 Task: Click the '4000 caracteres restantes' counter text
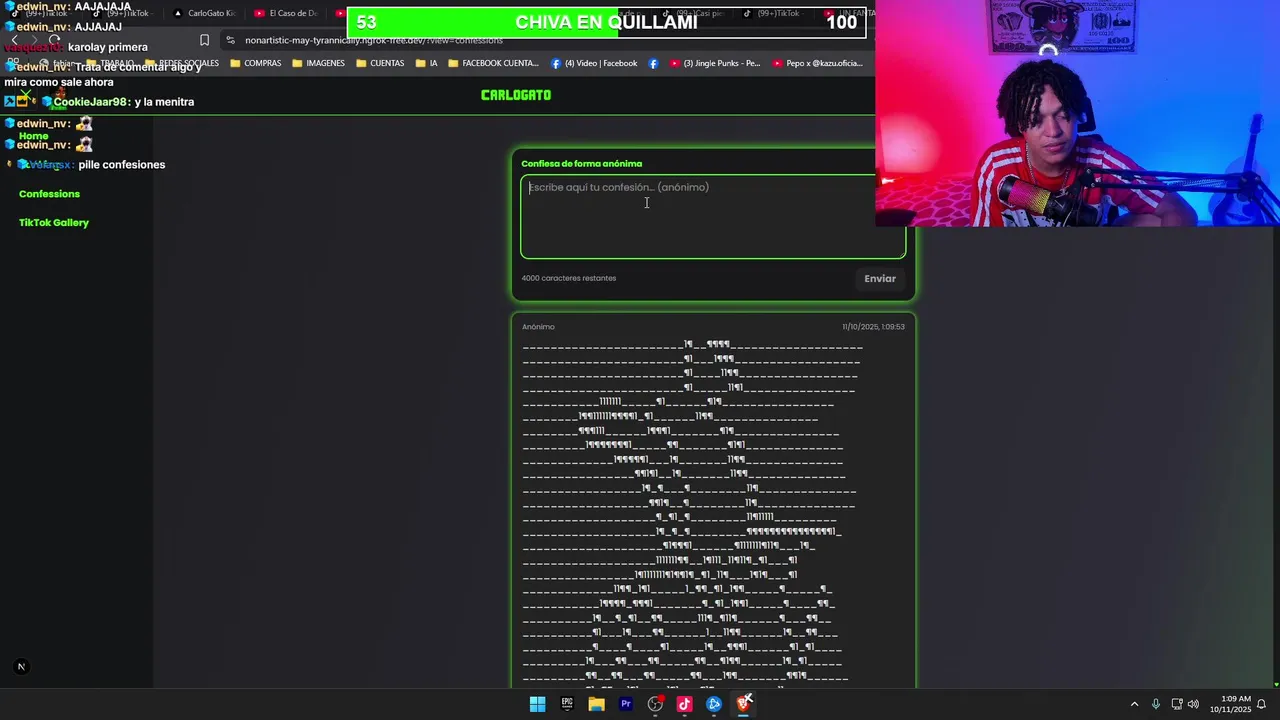pos(569,278)
